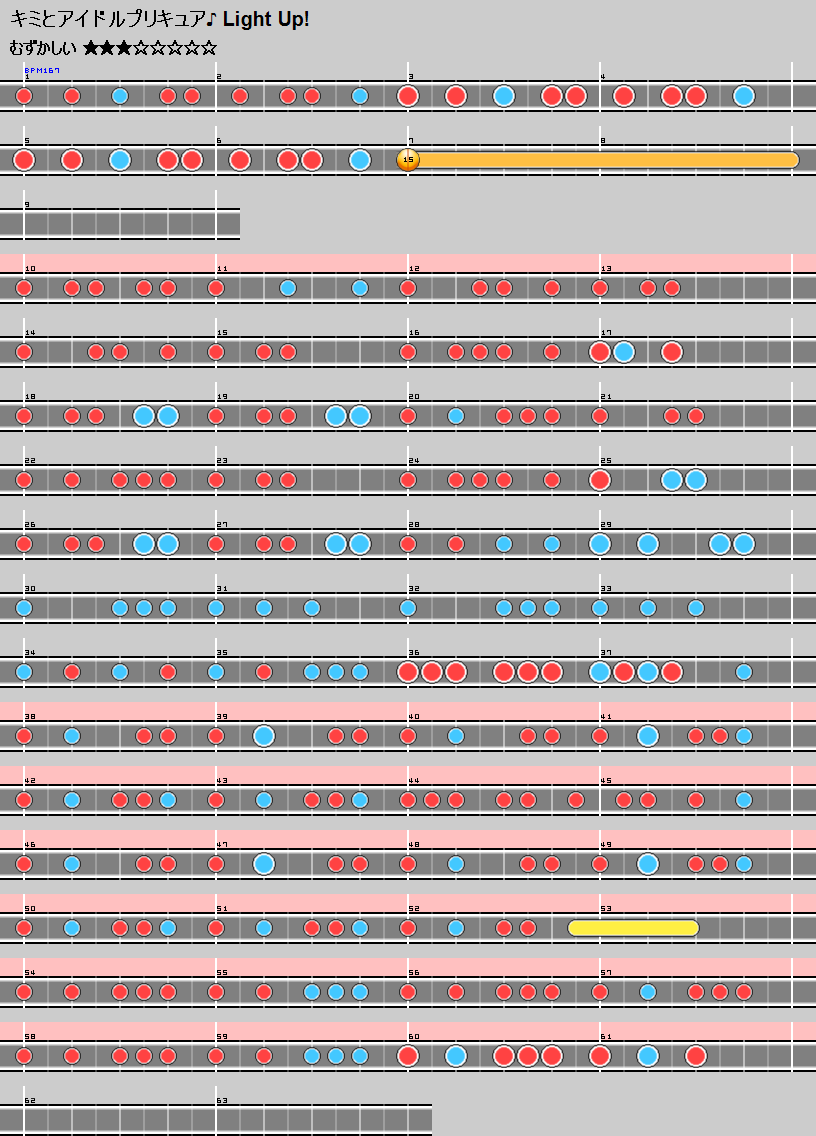Click the first filled difficulty star
Image resolution: width=816 pixels, height=1136 pixels.
(92, 48)
